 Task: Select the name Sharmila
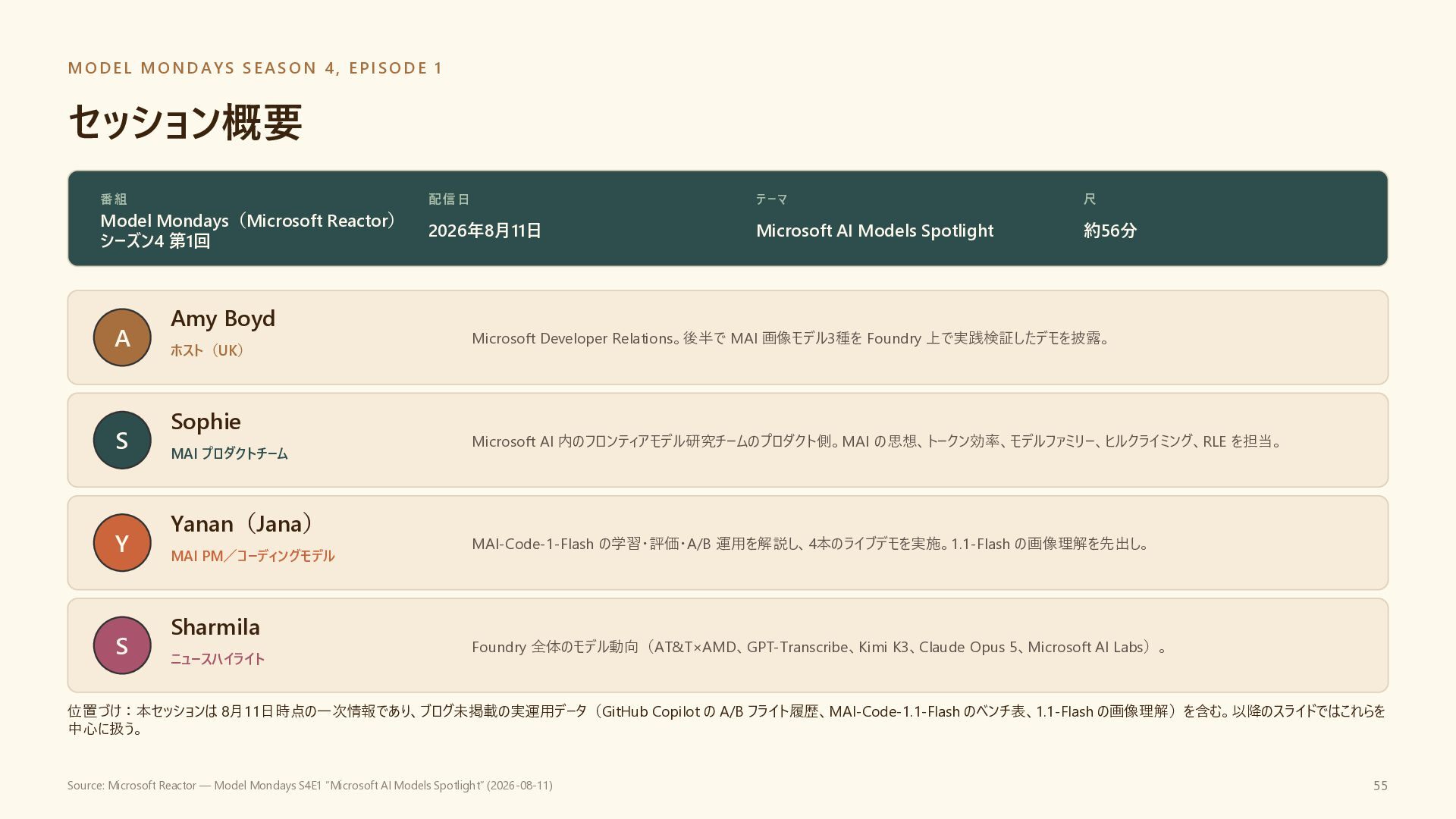[215, 627]
